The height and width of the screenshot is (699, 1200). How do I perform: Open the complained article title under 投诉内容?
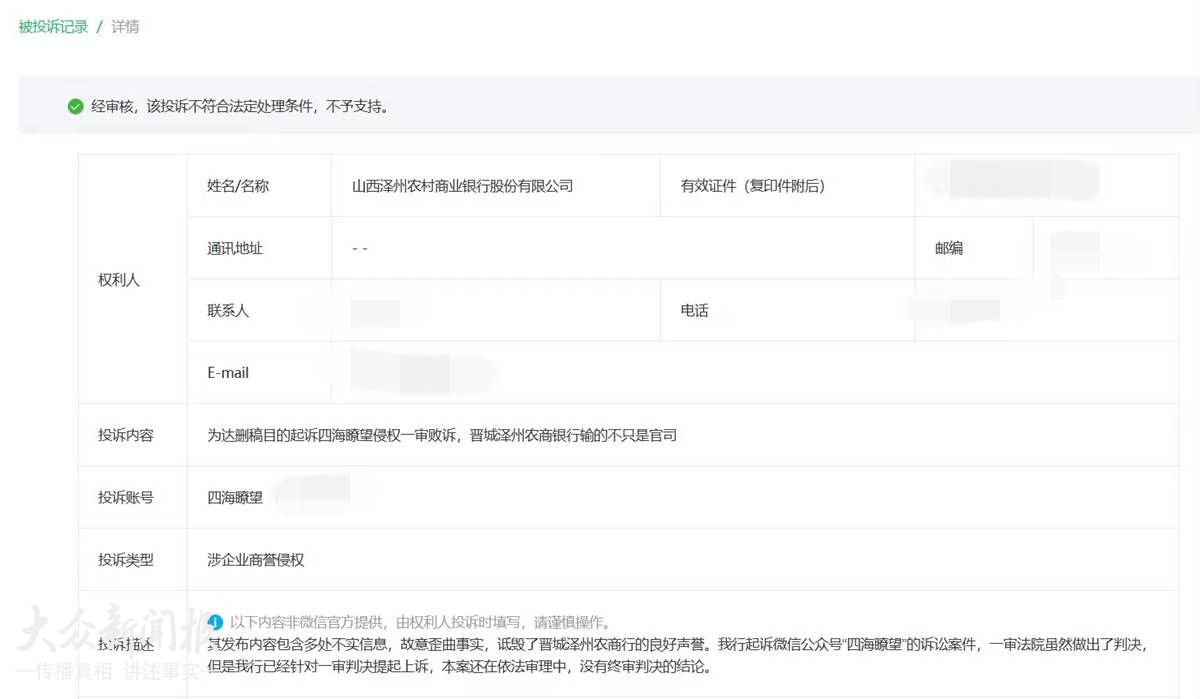(x=442, y=435)
